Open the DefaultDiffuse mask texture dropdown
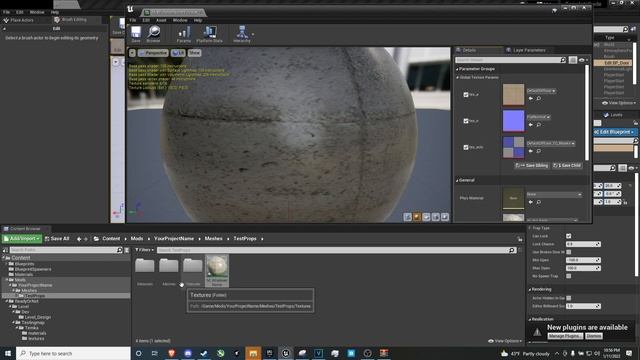The image size is (640, 360). (551, 143)
